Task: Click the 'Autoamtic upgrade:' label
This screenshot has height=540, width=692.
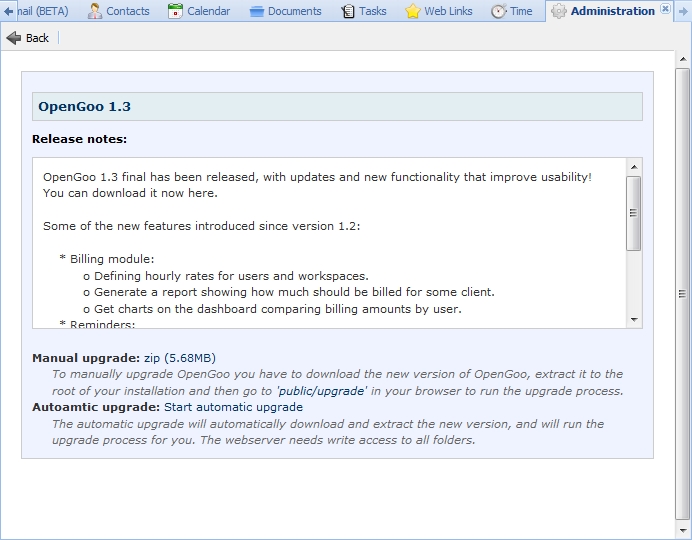Action: tap(96, 407)
